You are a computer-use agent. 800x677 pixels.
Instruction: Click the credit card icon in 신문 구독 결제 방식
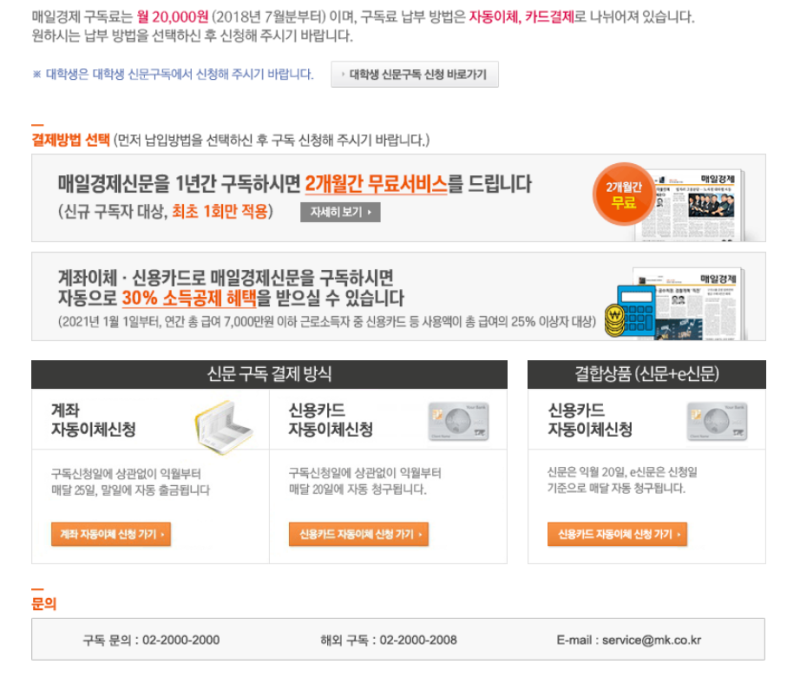pyautogui.click(x=458, y=421)
